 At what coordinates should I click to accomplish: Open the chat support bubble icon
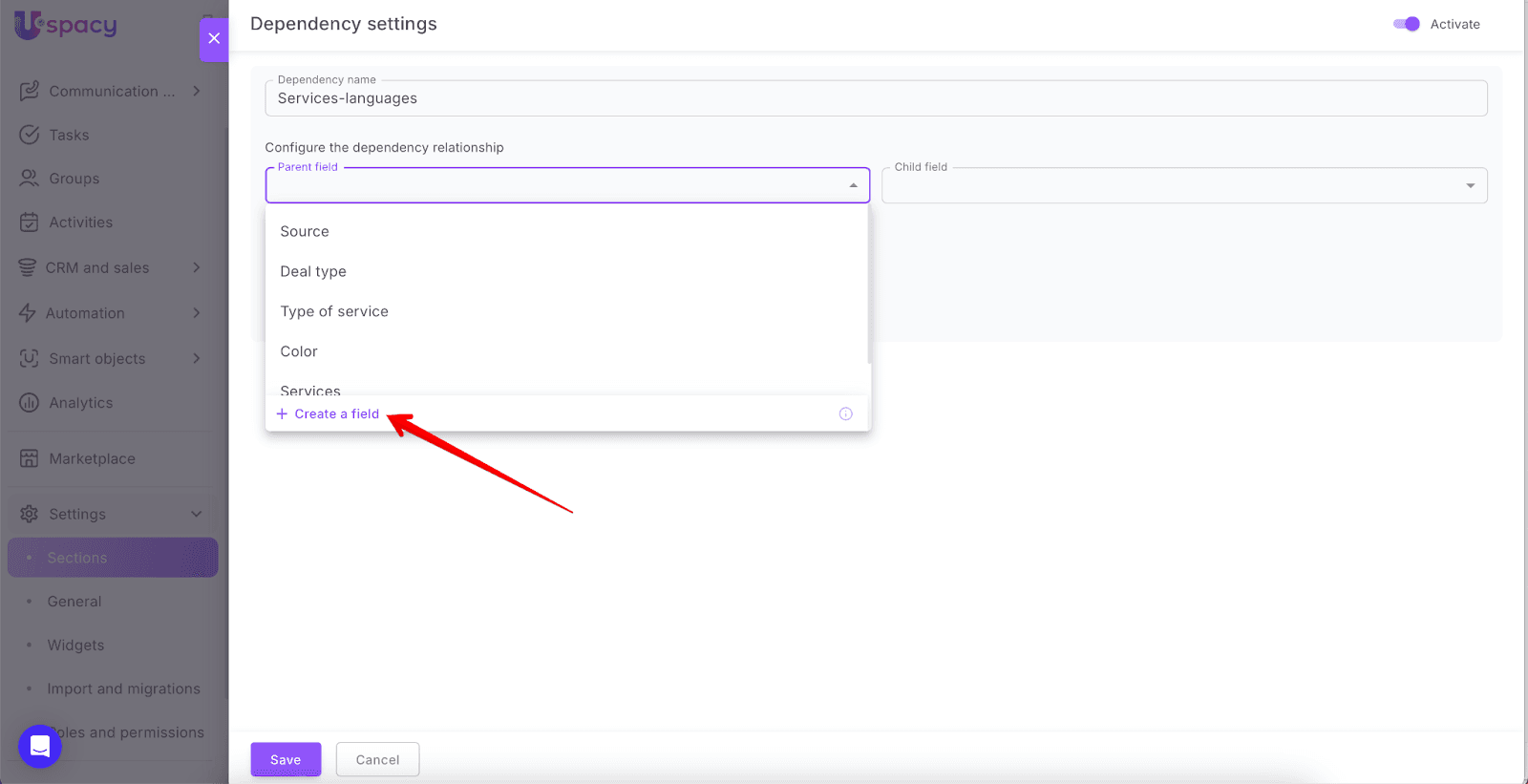pyautogui.click(x=40, y=746)
